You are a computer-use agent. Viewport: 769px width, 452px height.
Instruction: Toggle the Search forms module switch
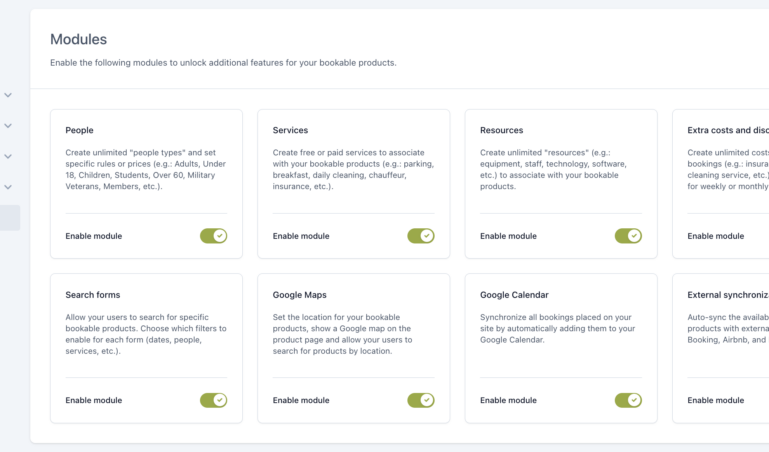[213, 400]
